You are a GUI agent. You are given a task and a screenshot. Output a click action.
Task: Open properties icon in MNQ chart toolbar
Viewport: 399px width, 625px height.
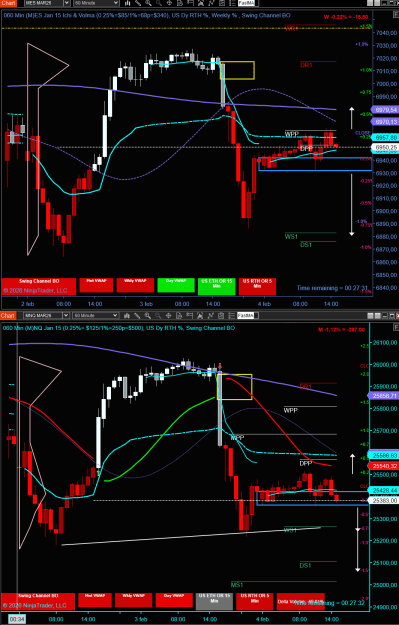coord(232,316)
